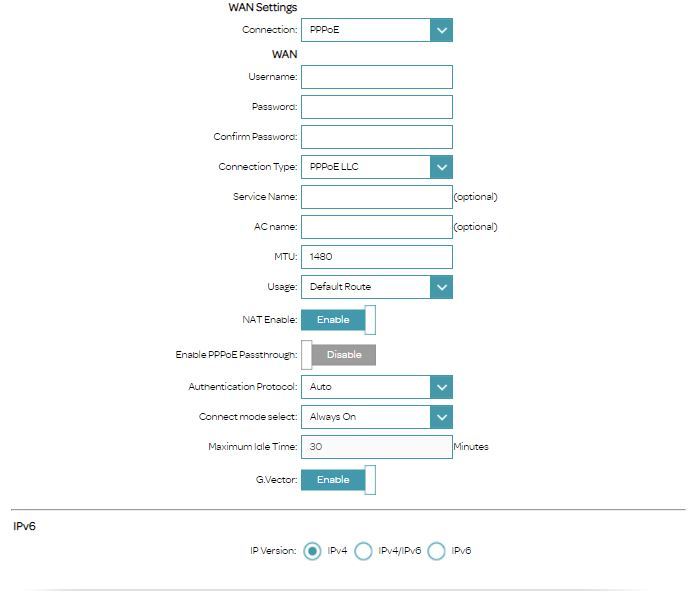Click the PPPoE LLC connection type box
696x595 pixels.
click(376, 167)
